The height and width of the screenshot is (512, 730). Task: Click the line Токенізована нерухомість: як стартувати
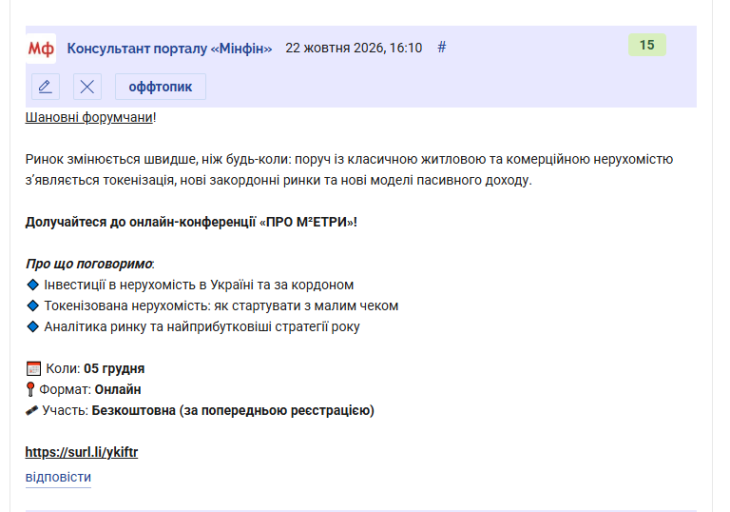[x=221, y=306]
